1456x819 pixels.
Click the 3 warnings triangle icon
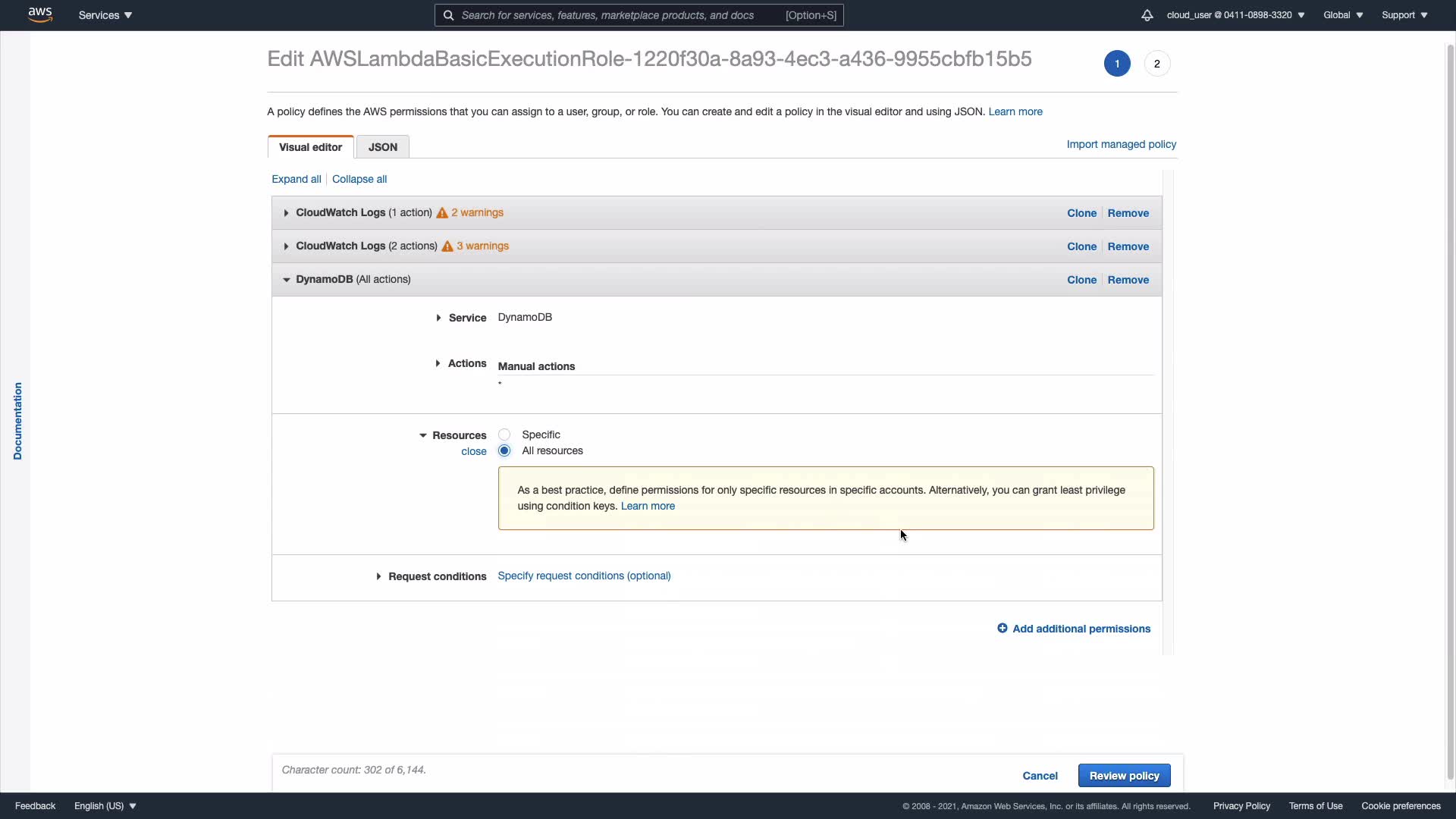pos(447,246)
